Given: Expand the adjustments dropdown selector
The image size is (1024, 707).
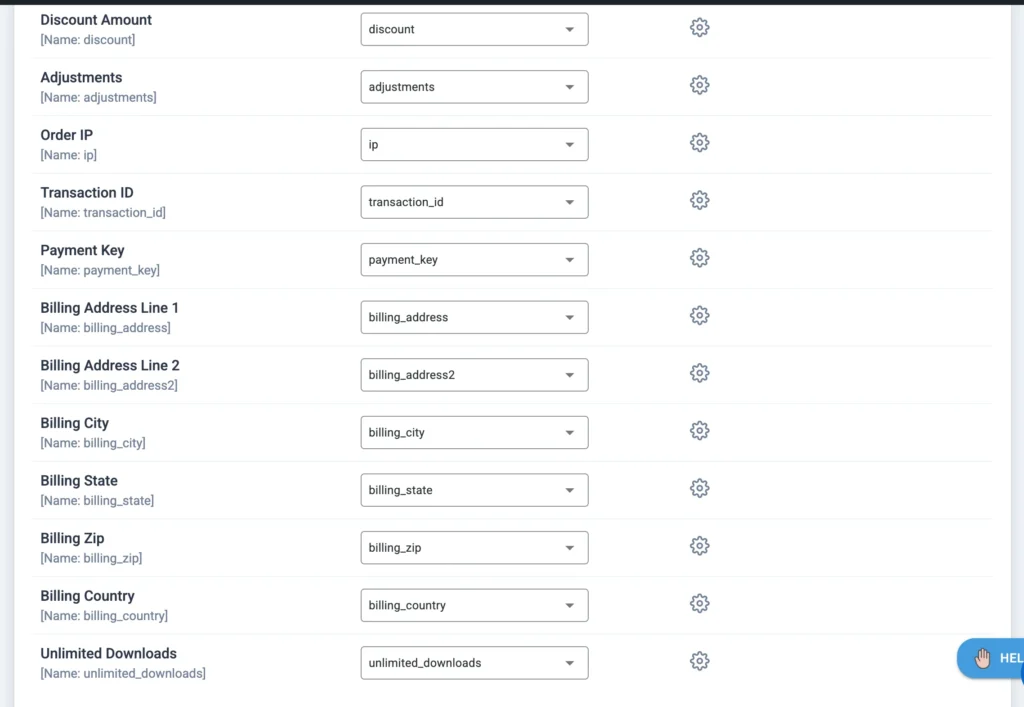Looking at the screenshot, I should [x=473, y=86].
